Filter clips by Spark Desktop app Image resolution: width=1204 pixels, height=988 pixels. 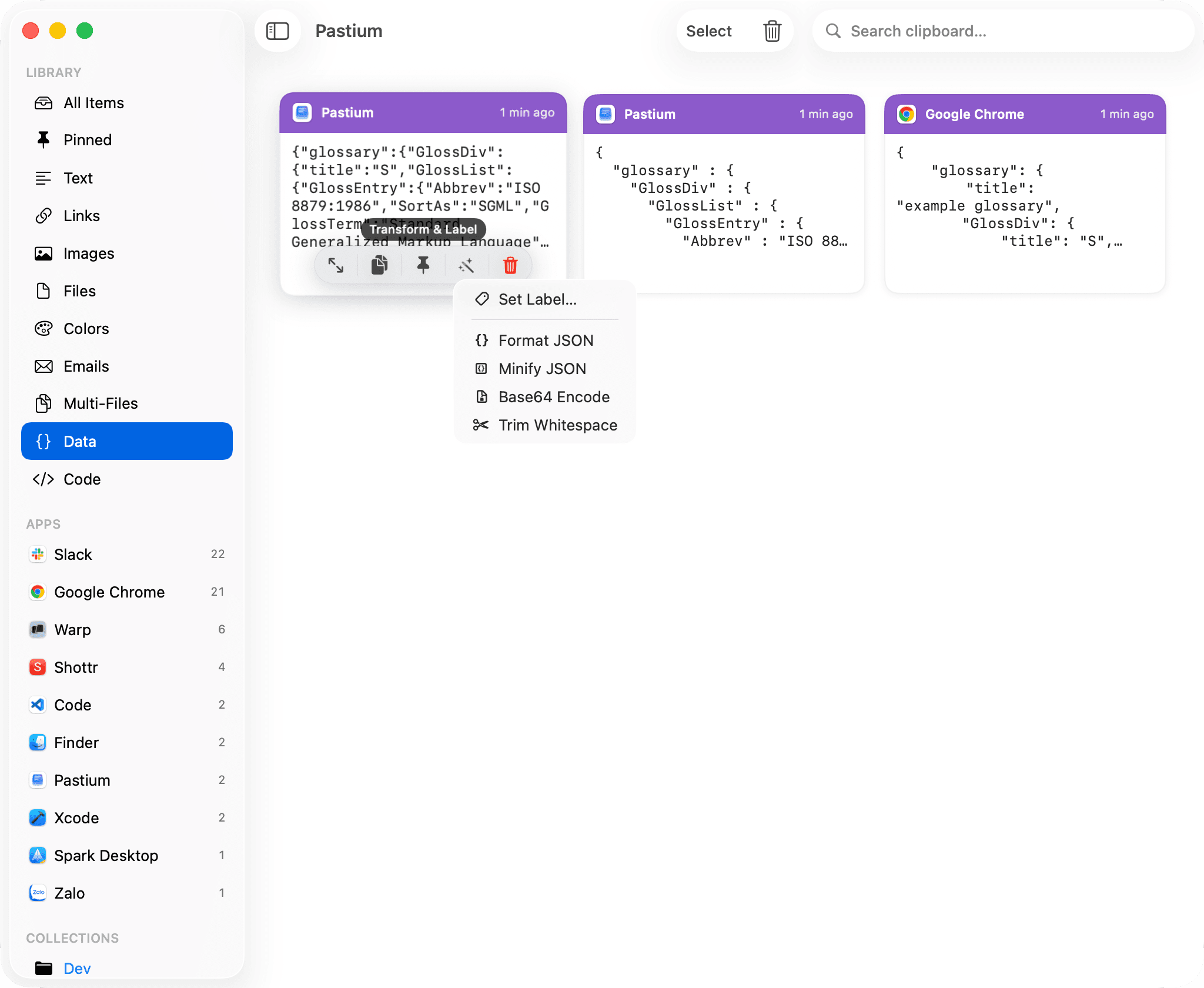pos(127,856)
